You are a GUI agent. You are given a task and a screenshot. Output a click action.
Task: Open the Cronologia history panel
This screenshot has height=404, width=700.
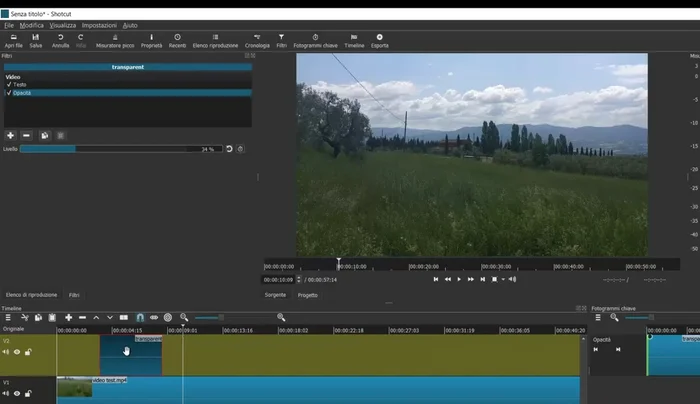tap(257, 41)
